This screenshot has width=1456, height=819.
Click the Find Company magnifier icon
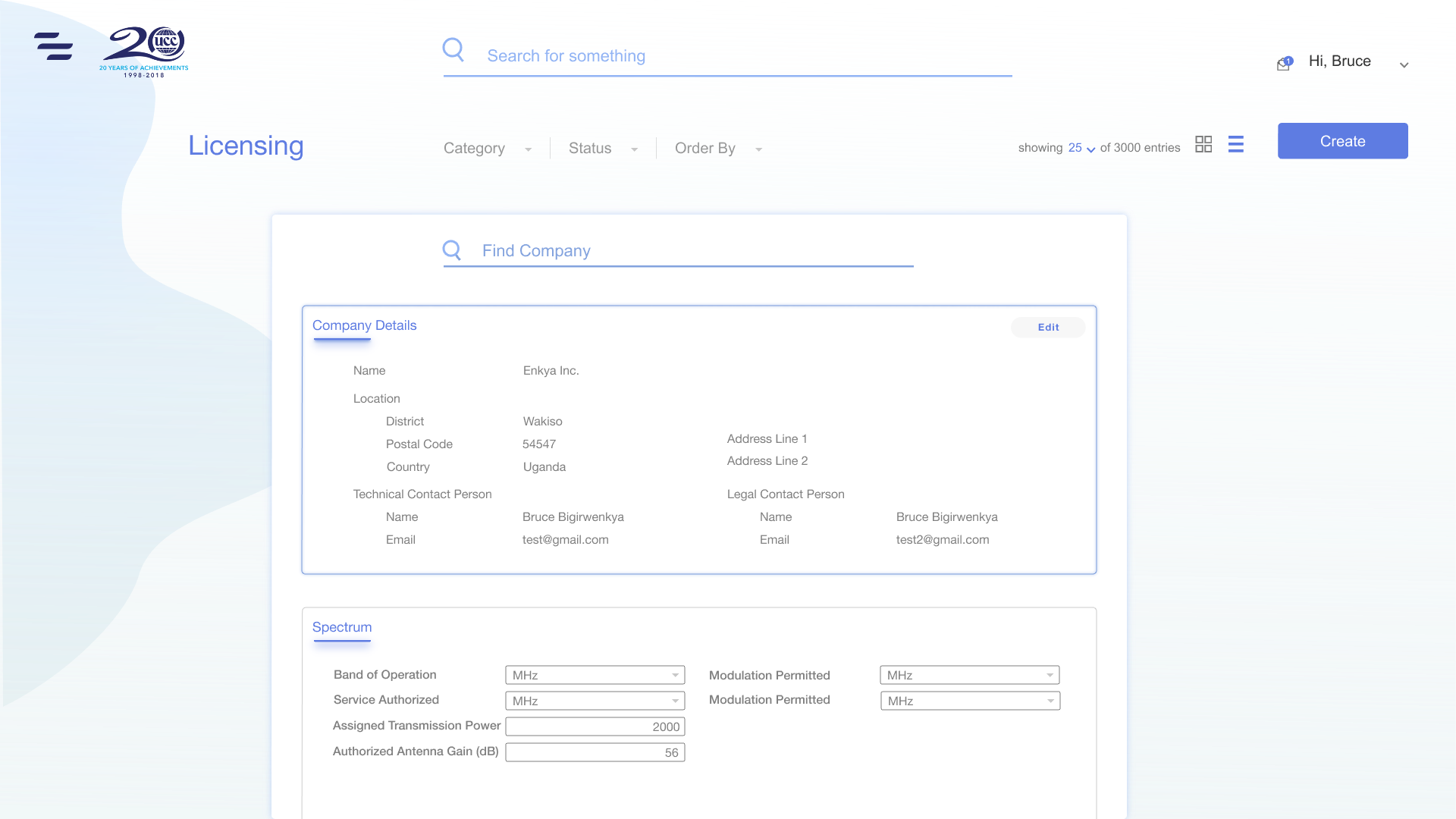tap(452, 250)
